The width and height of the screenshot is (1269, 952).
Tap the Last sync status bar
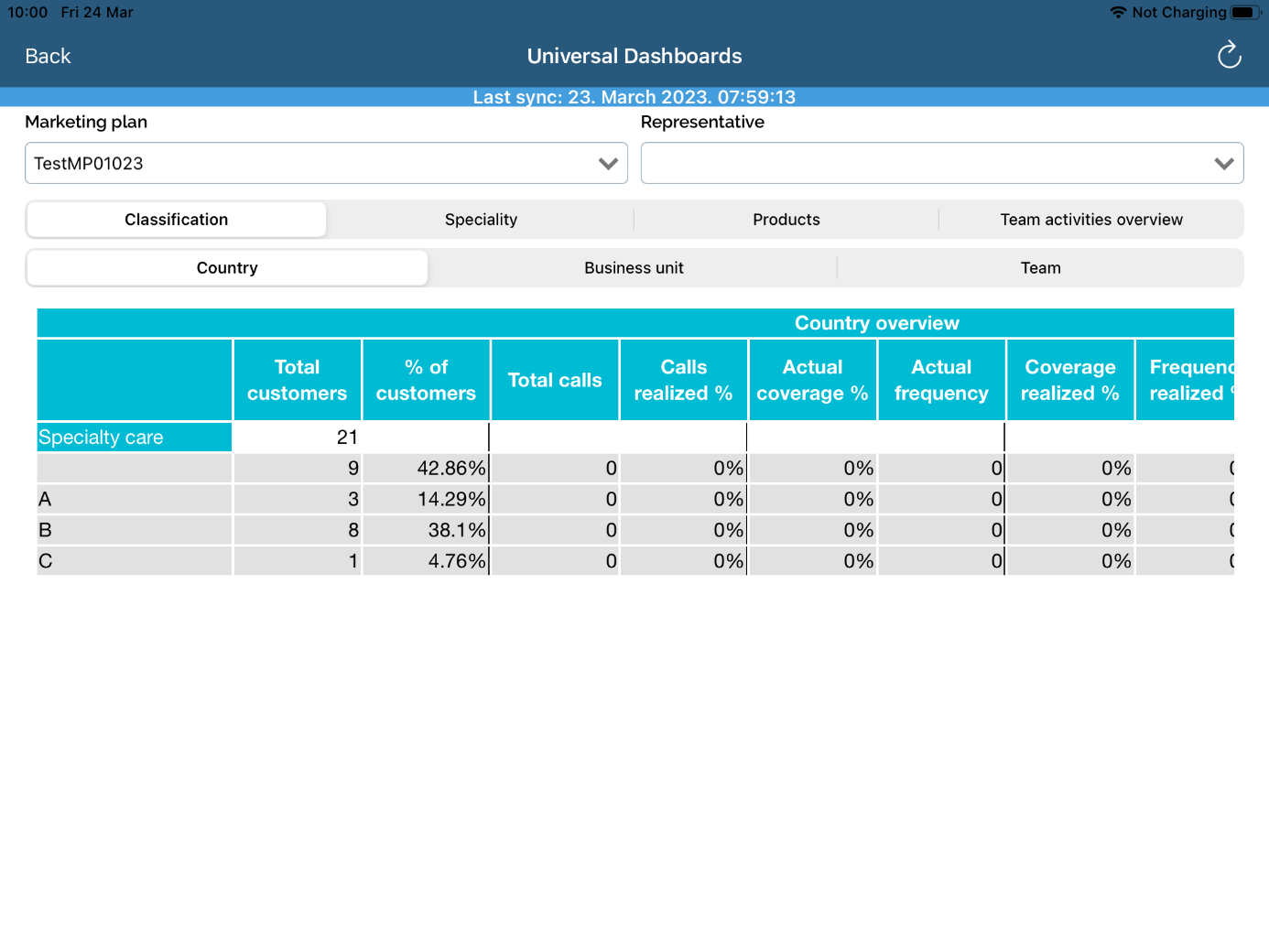(634, 97)
